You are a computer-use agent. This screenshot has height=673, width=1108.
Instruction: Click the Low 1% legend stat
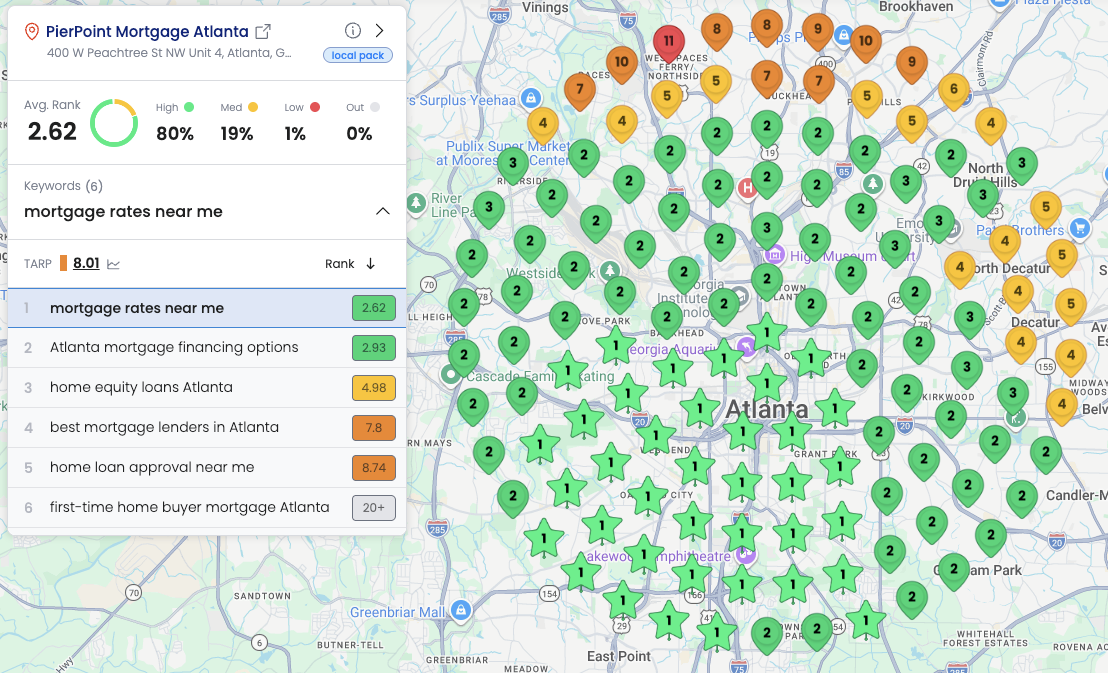point(301,122)
